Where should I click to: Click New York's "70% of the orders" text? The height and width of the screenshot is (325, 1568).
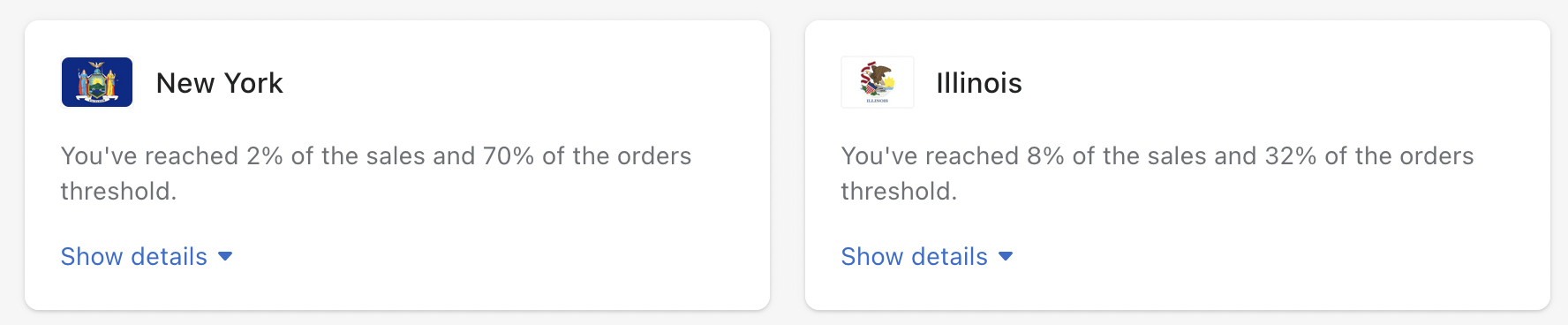[587, 156]
